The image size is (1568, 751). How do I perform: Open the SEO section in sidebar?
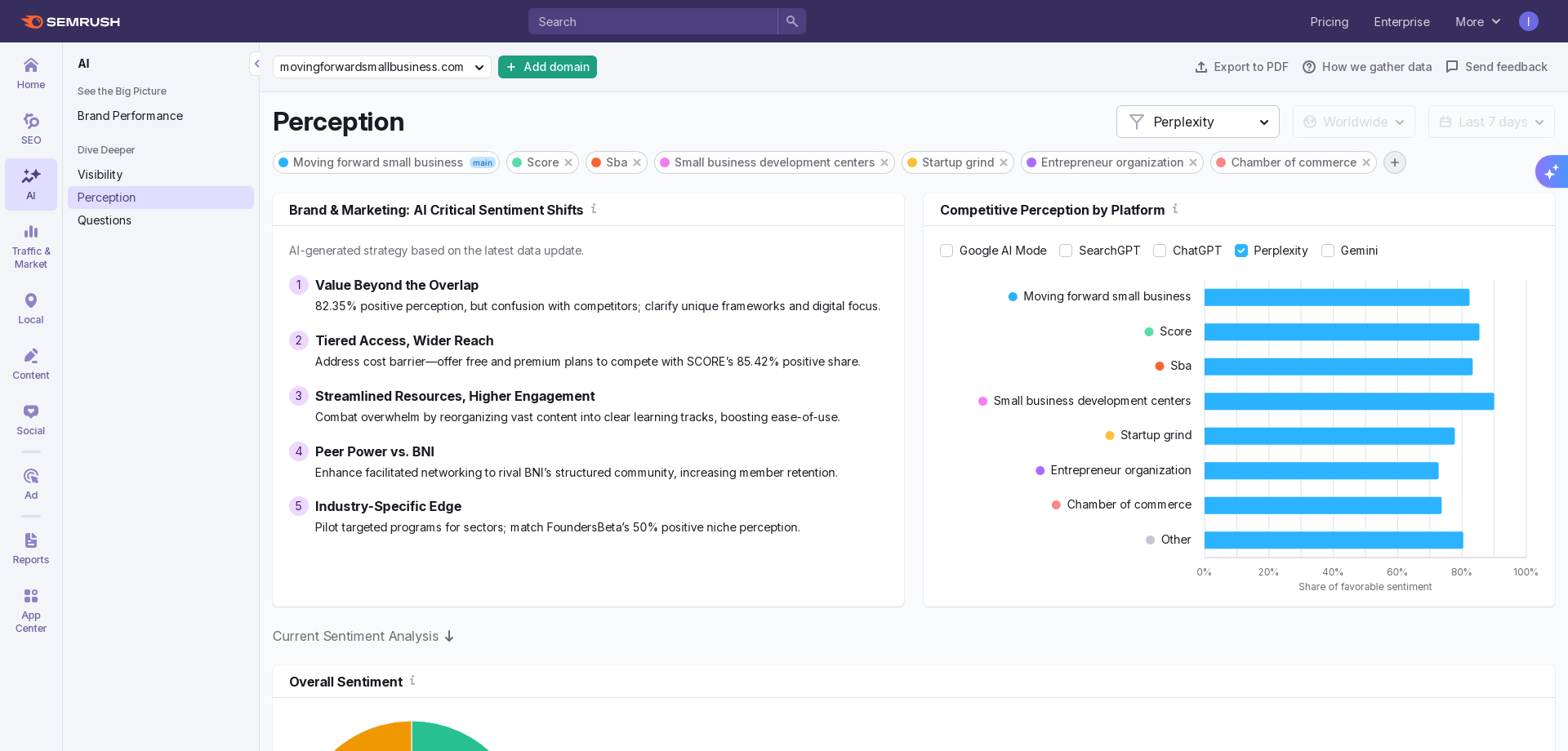click(31, 129)
